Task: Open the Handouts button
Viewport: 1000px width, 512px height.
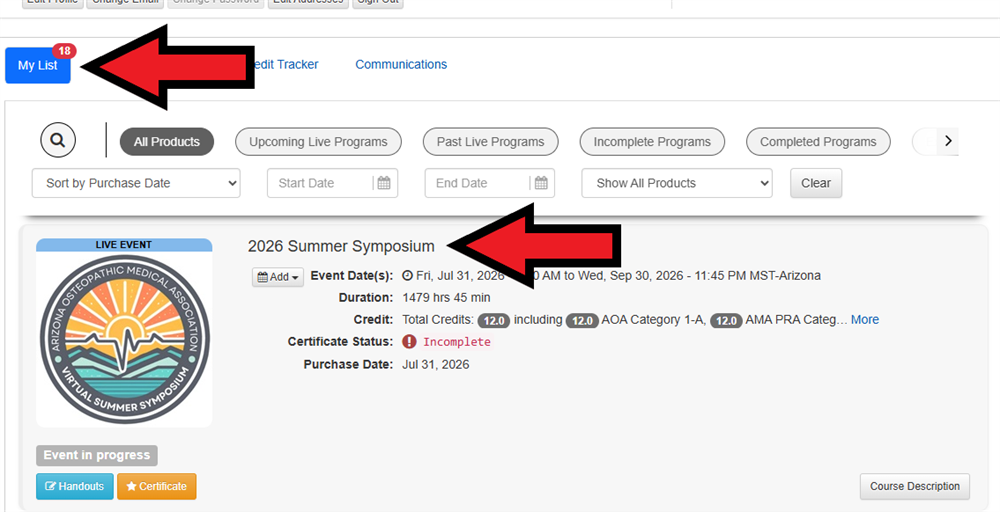Action: click(75, 486)
